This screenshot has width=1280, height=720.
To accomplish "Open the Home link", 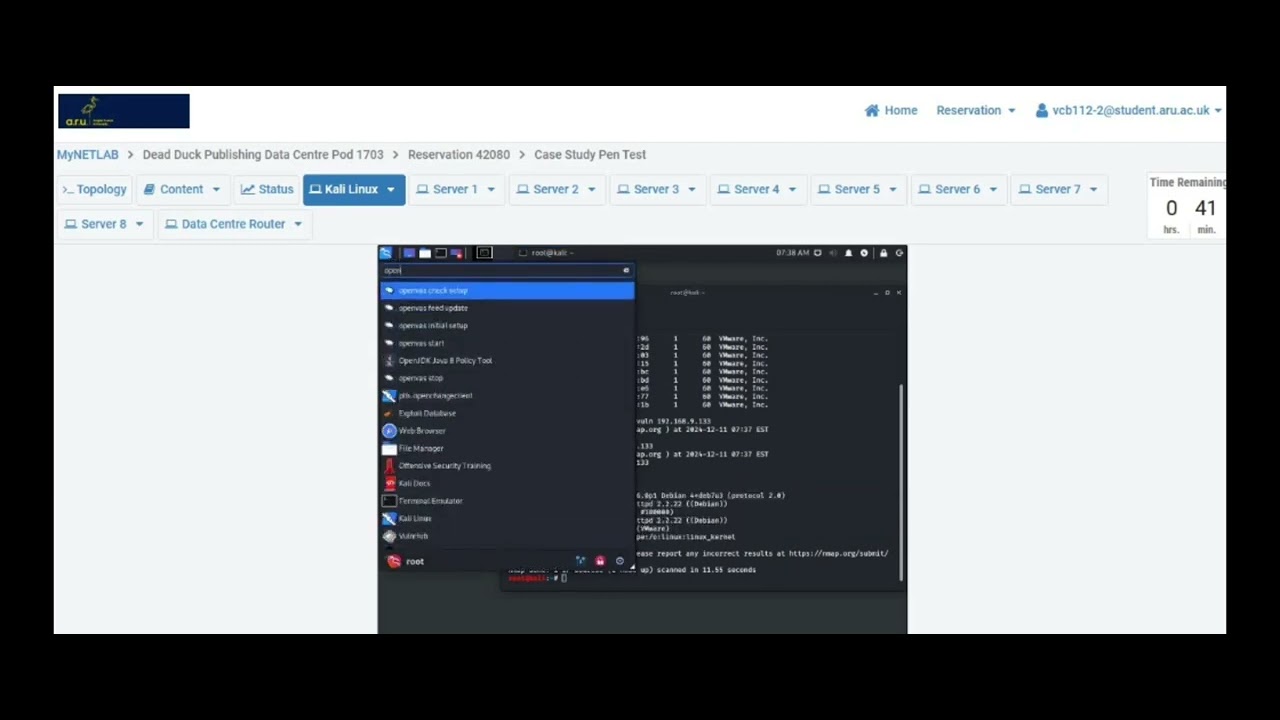I will click(891, 110).
